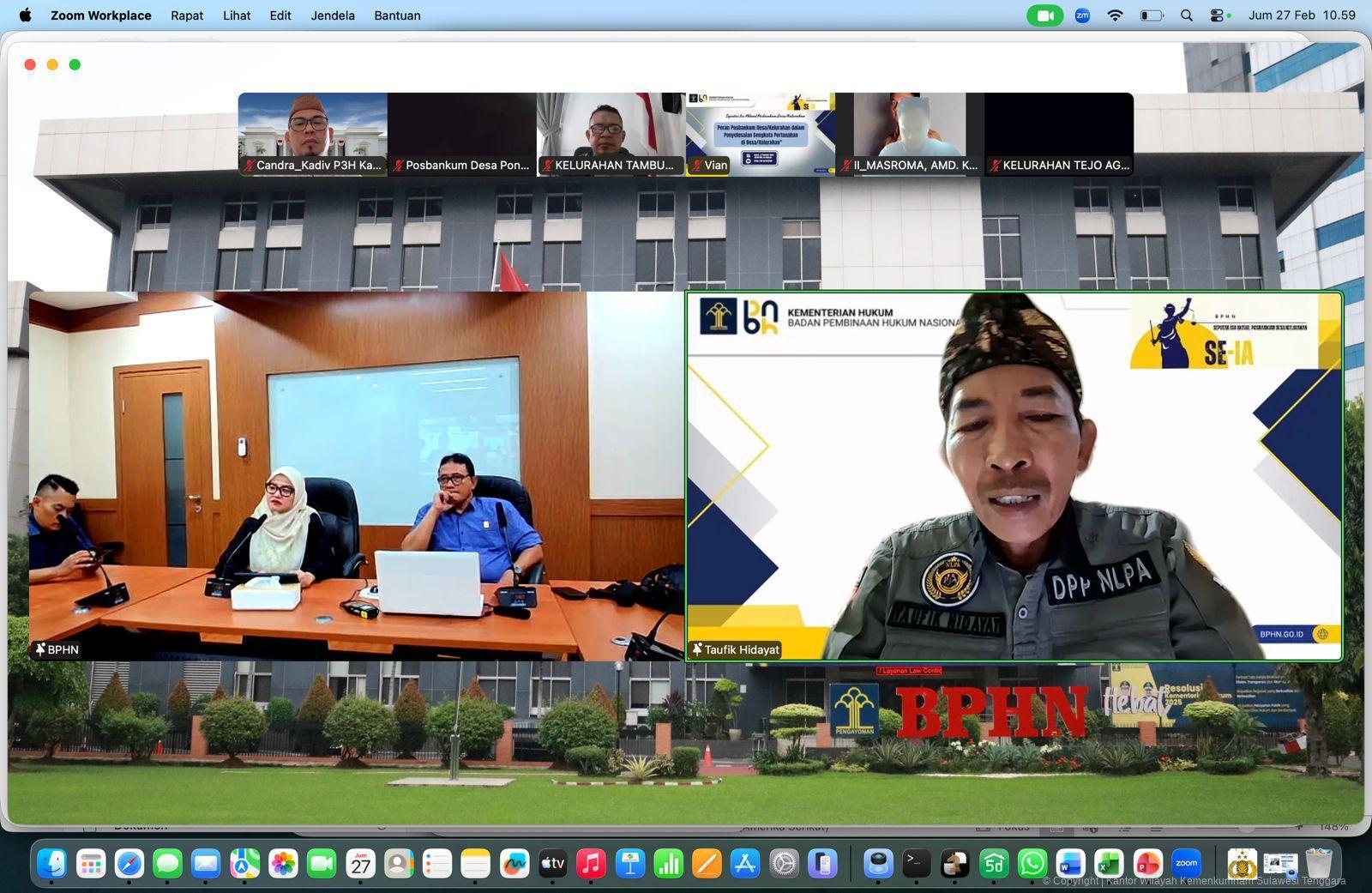The image size is (1372, 893).
Task: Launch Microsoft Excel from the Dock
Action: [1109, 864]
